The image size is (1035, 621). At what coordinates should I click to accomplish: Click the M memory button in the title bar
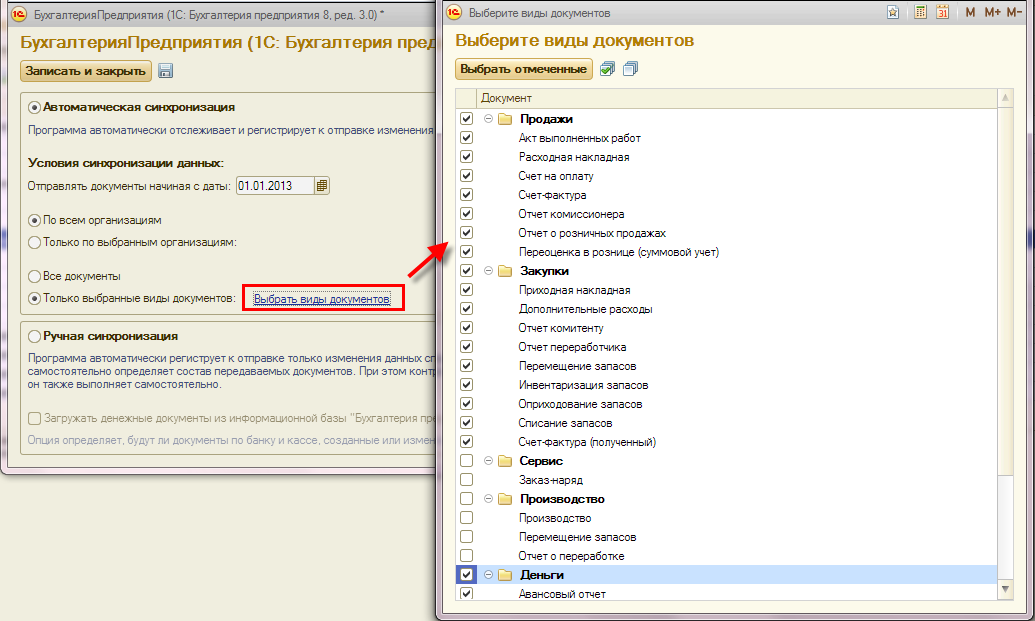[x=970, y=13]
